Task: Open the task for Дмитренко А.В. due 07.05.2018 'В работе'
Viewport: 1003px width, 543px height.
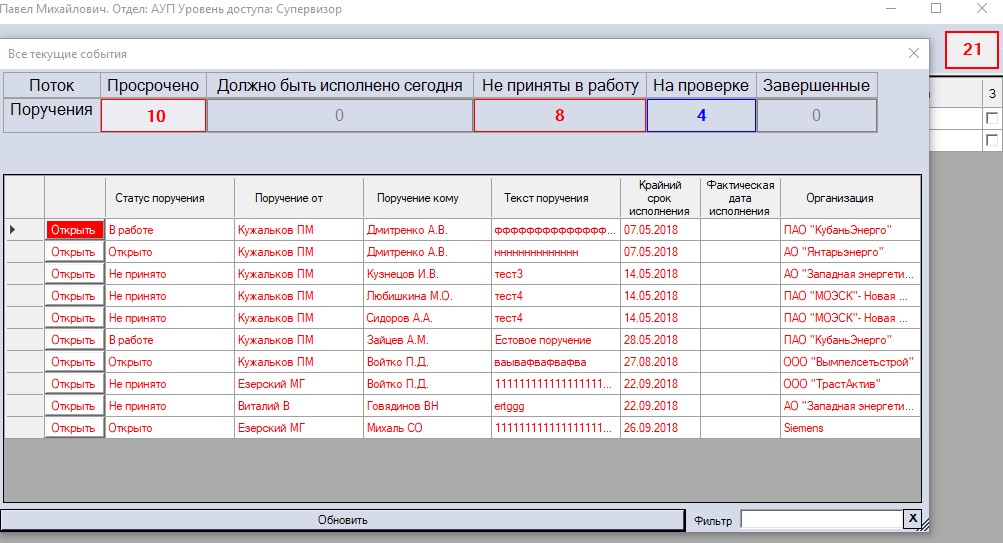Action: point(74,230)
